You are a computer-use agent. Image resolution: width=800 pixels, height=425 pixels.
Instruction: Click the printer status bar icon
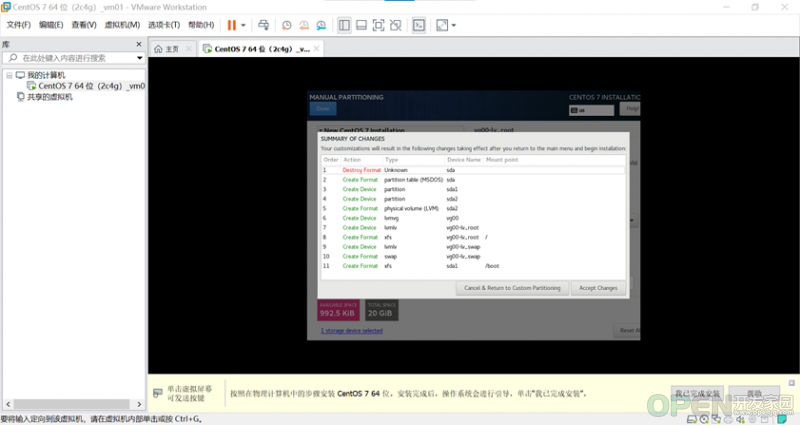[728, 419]
